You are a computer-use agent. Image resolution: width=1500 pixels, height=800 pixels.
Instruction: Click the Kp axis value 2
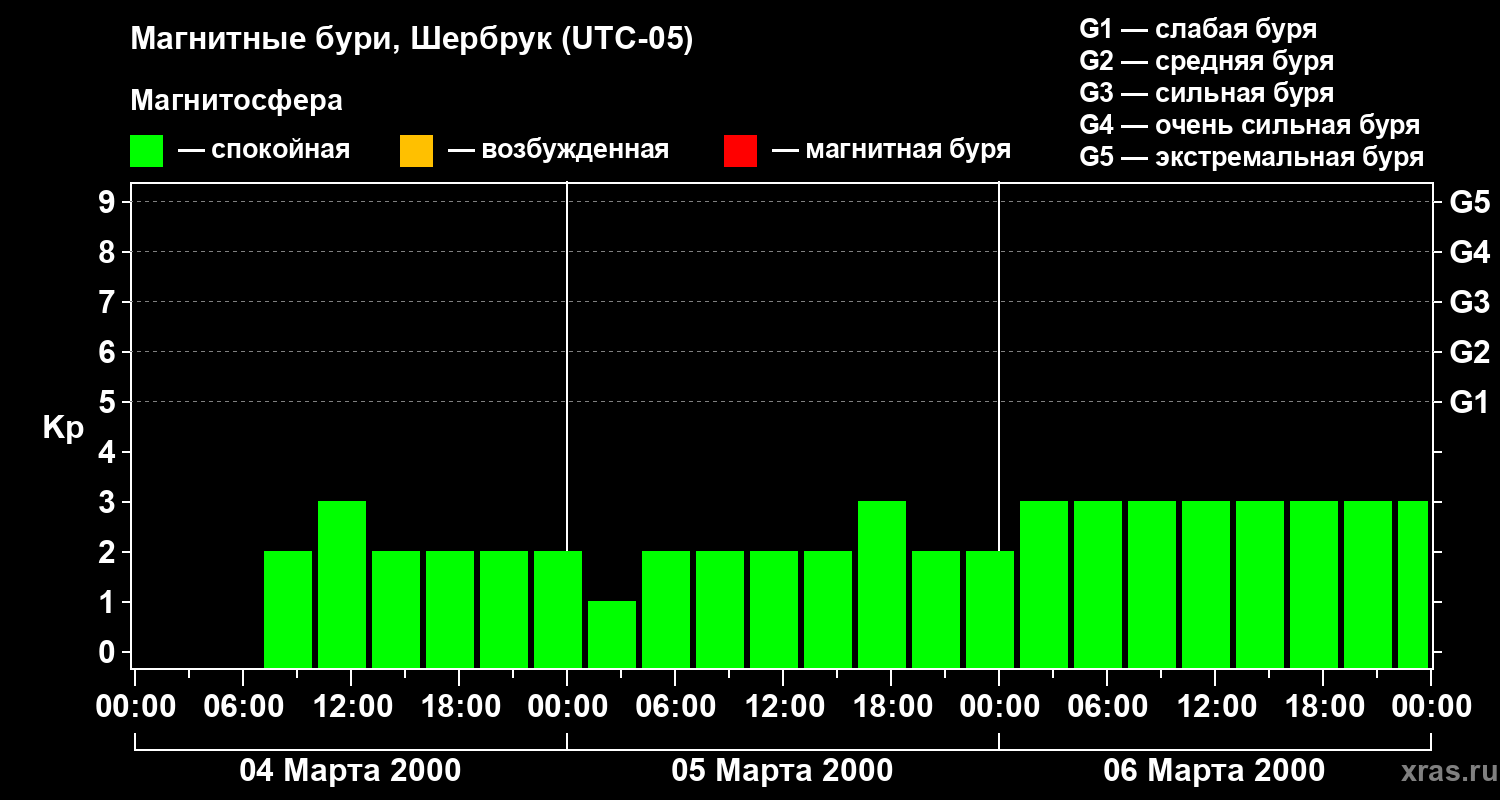pos(109,552)
